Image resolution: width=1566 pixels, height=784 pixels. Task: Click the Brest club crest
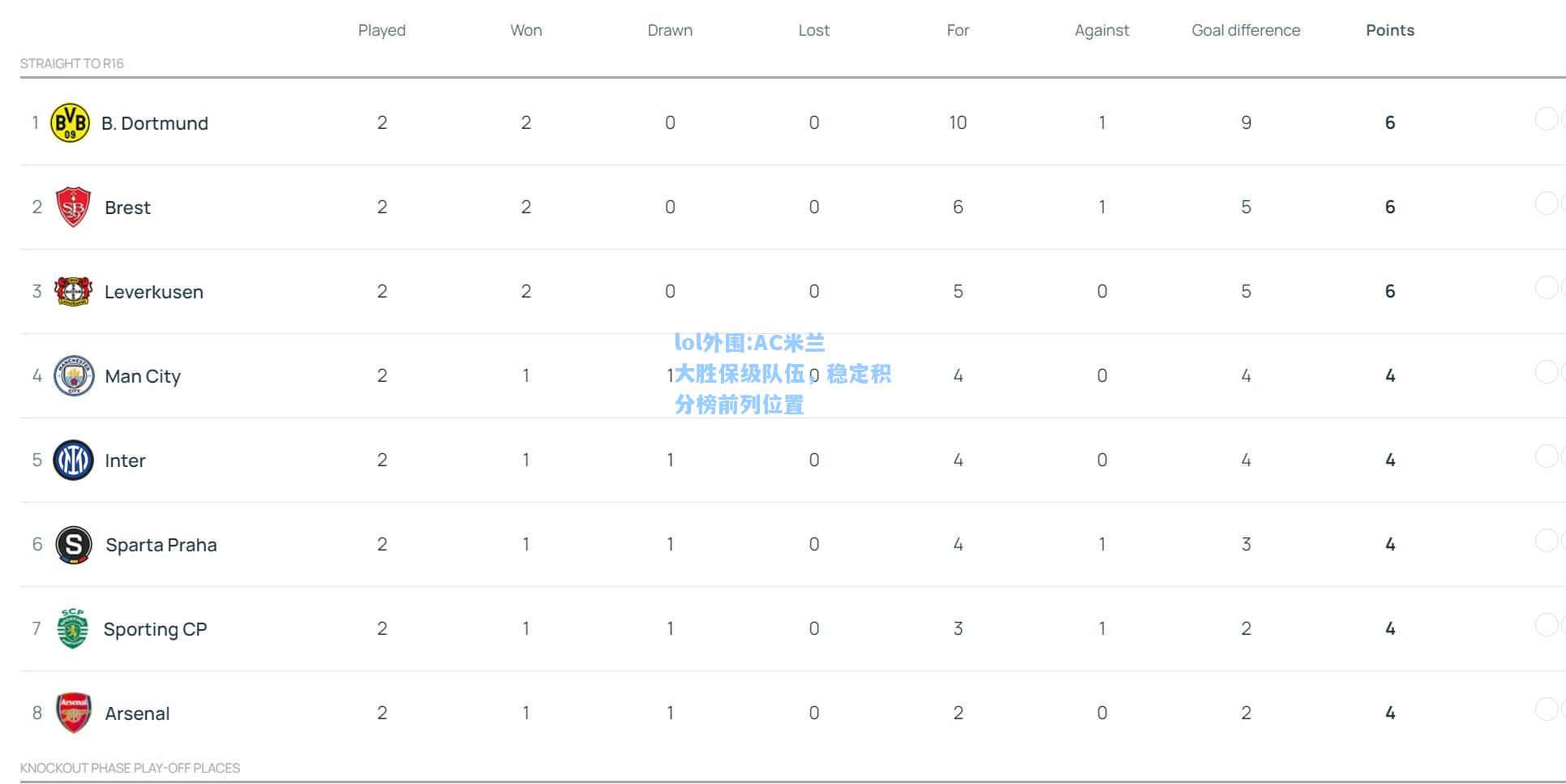pos(73,207)
